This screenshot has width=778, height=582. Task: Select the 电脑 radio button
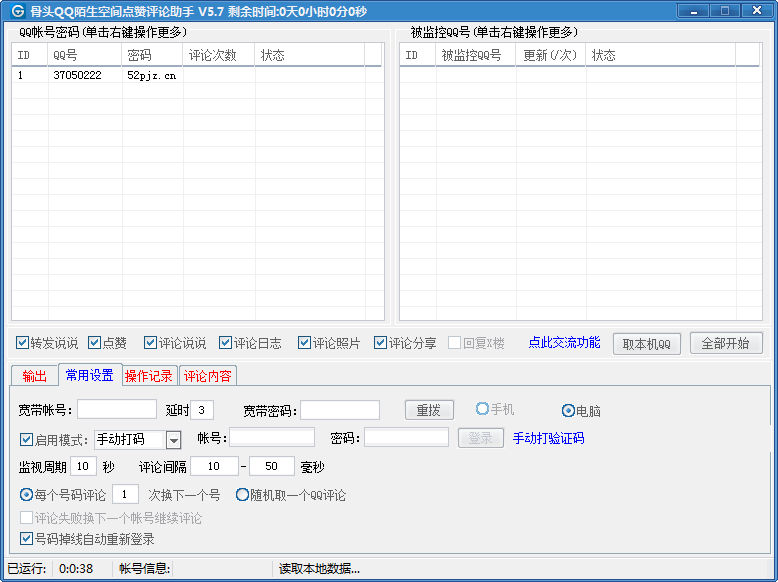pos(568,410)
